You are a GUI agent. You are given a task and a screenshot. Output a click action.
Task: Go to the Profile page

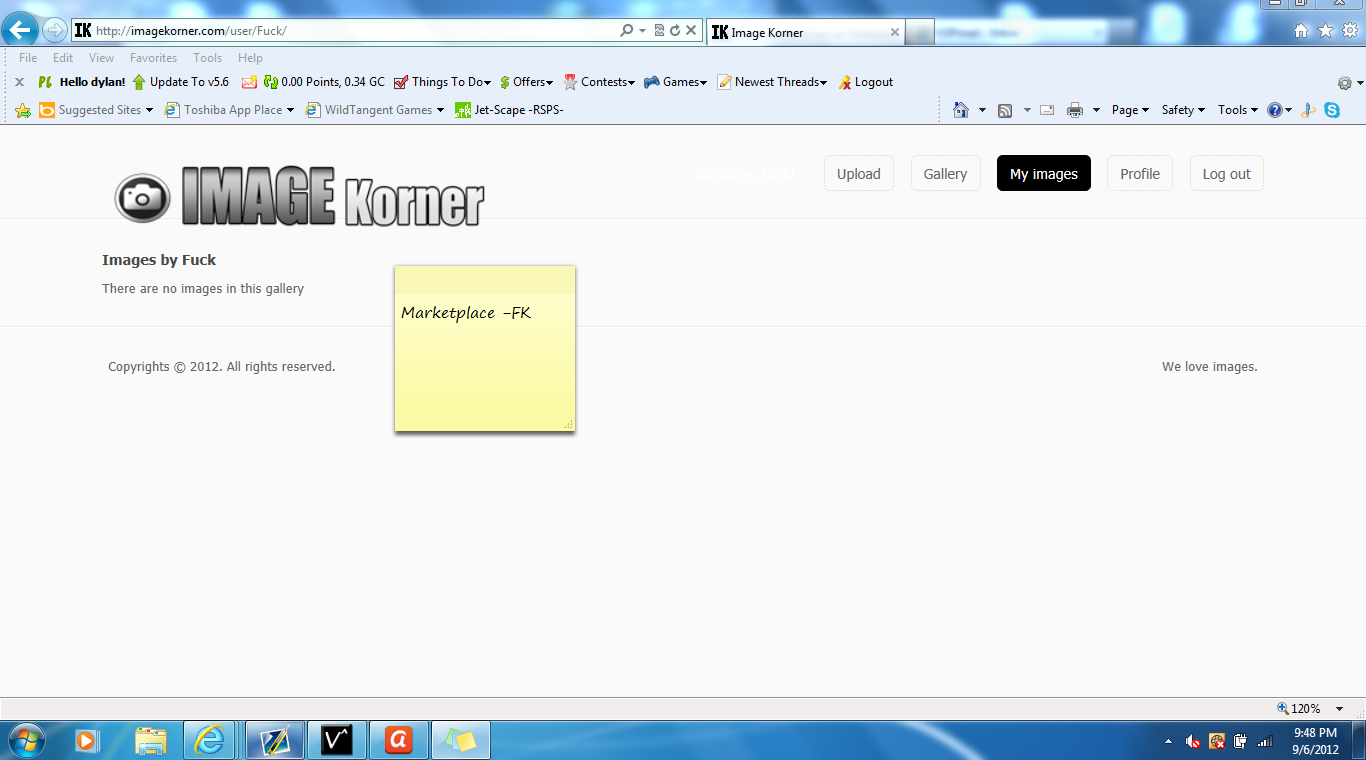(x=1140, y=174)
